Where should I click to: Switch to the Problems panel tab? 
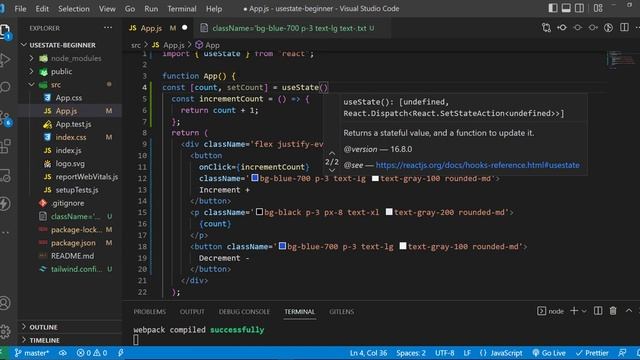149,311
